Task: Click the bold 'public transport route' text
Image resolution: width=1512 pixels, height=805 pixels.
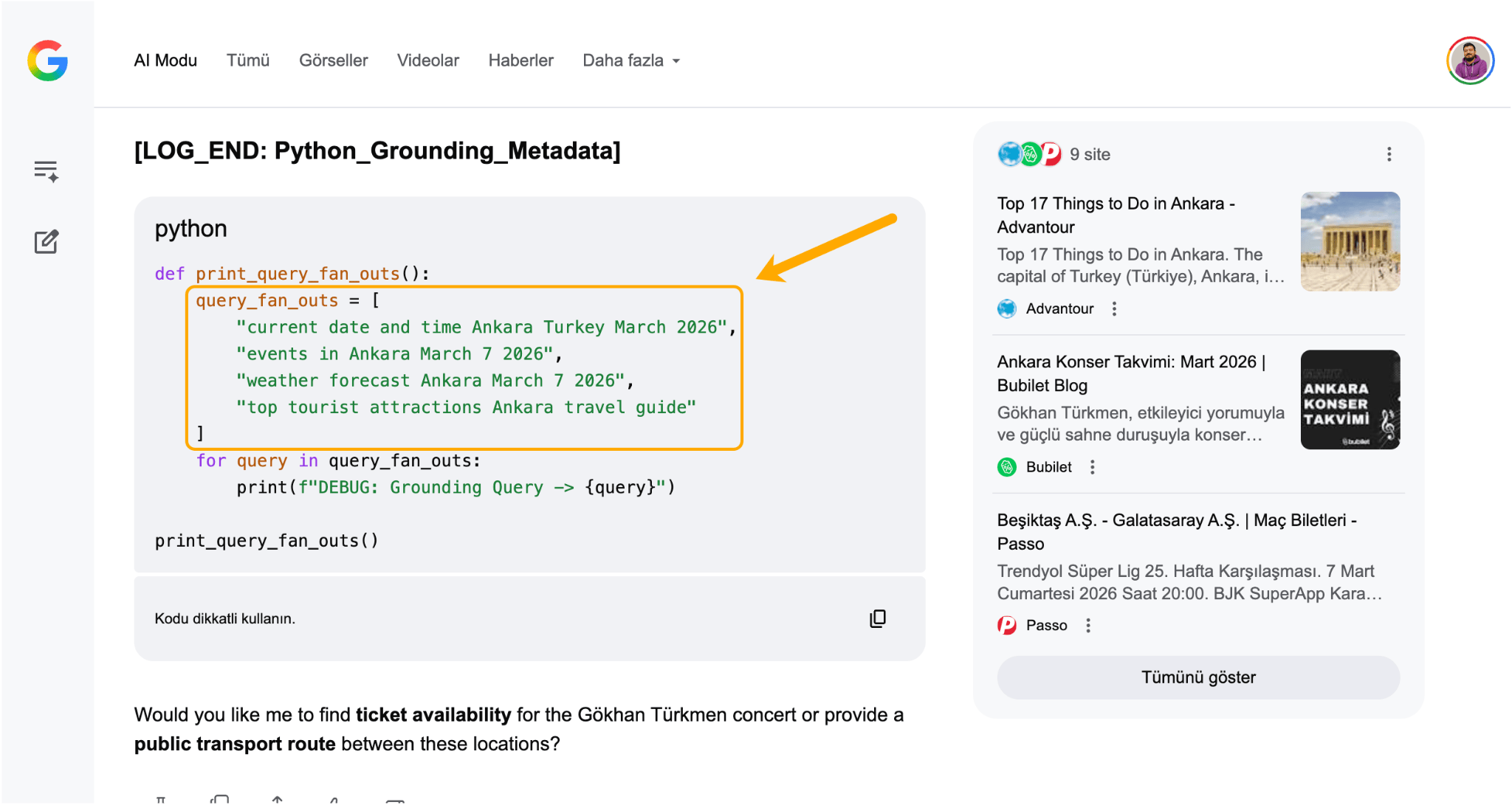Action: pyautogui.click(x=235, y=744)
